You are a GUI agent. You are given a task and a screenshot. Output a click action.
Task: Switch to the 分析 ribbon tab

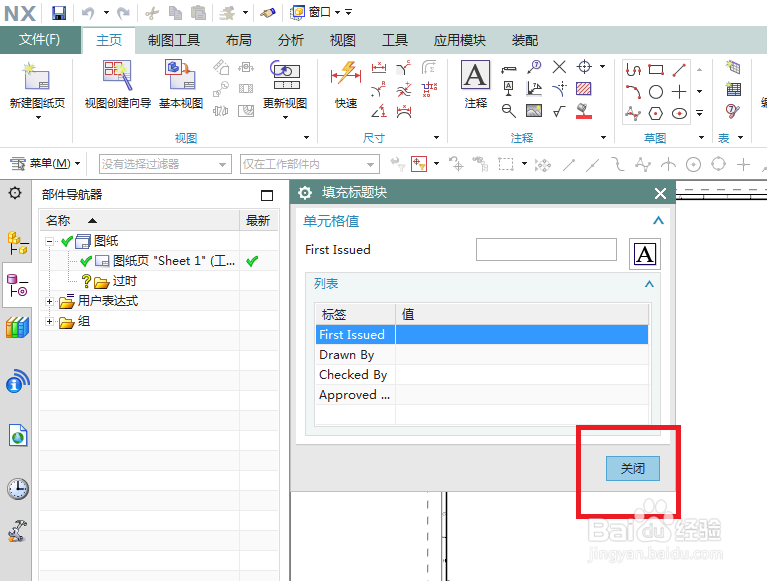(291, 40)
